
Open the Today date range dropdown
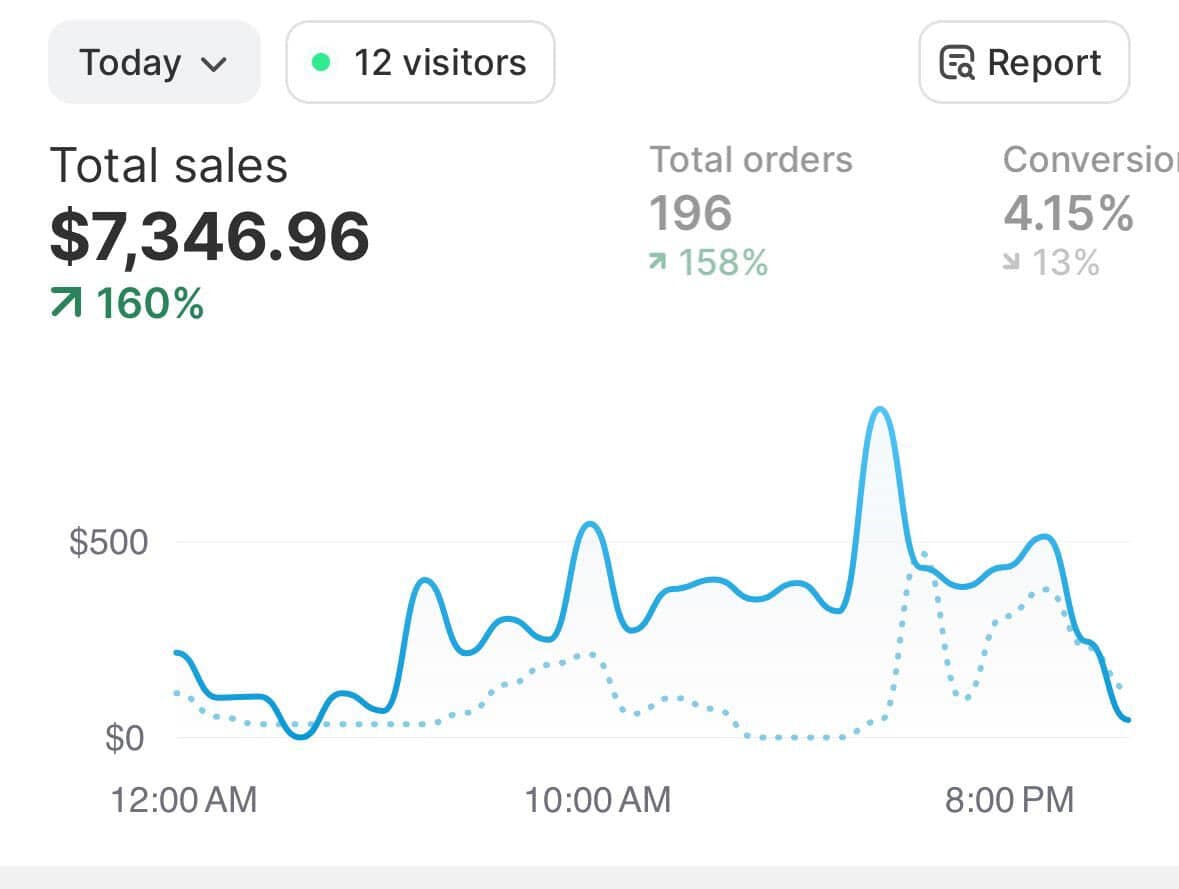pyautogui.click(x=153, y=63)
